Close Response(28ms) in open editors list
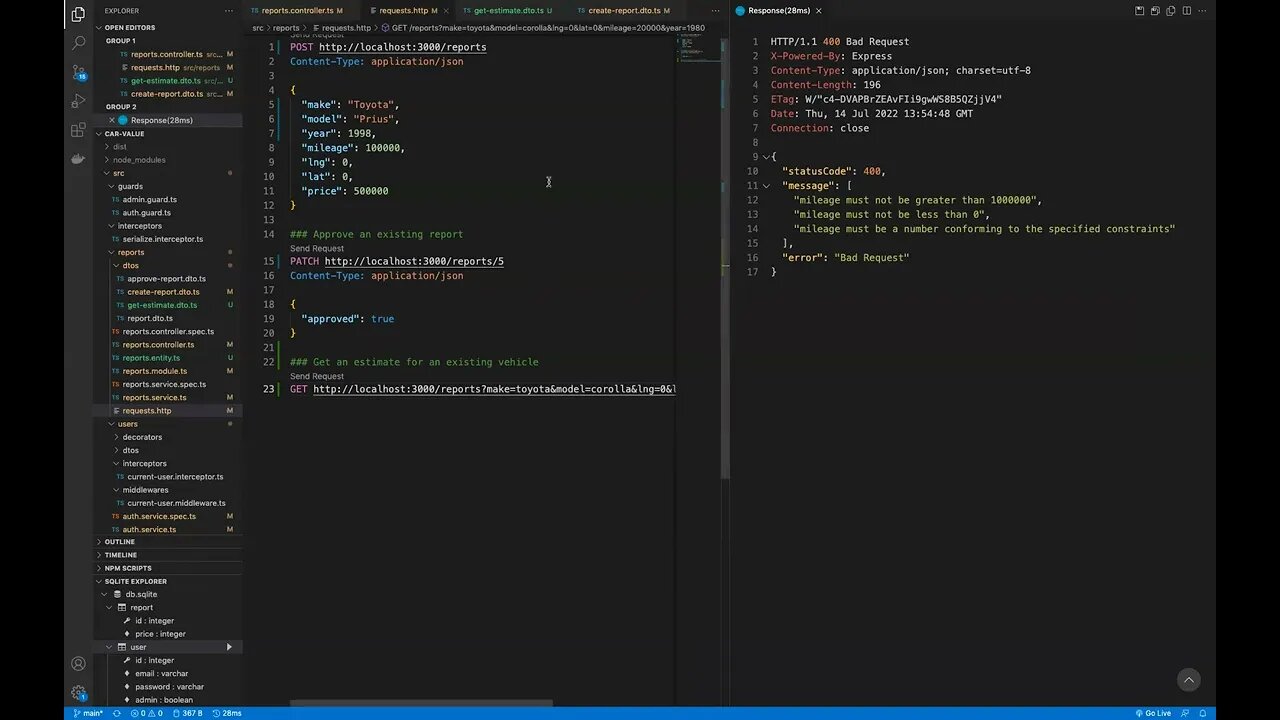This screenshot has width=1280, height=720. point(112,120)
